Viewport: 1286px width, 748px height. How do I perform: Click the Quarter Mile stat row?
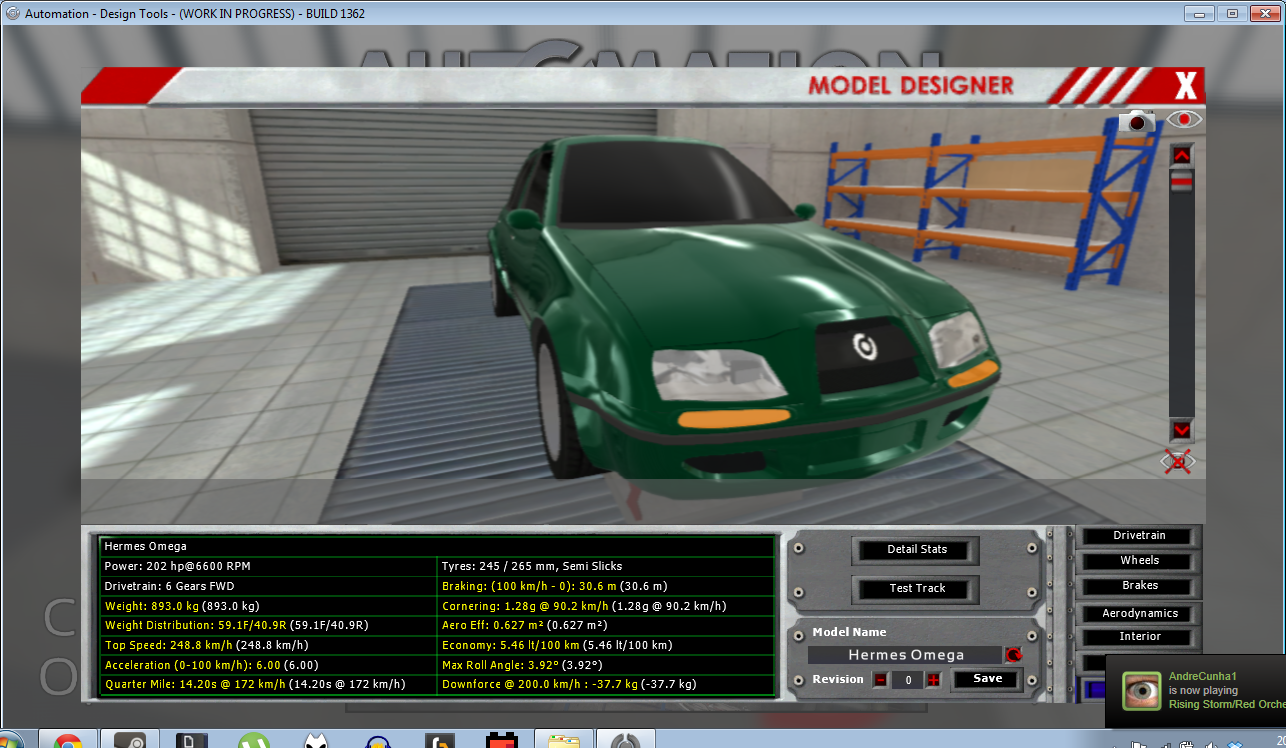[x=270, y=685]
